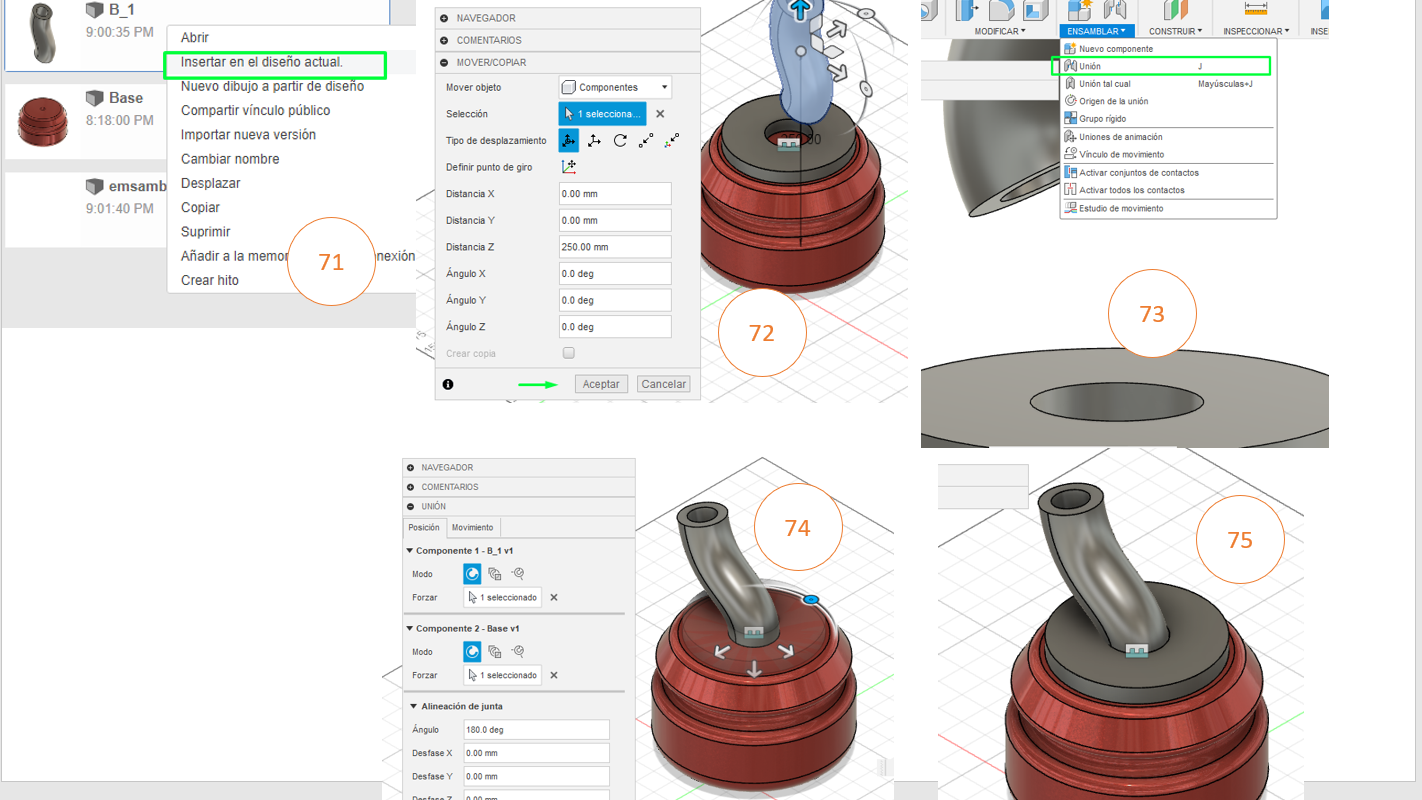Viewport: 1422px width, 800px height.
Task: Choose Between Two Faces mode for Componente 2
Action: click(x=494, y=652)
